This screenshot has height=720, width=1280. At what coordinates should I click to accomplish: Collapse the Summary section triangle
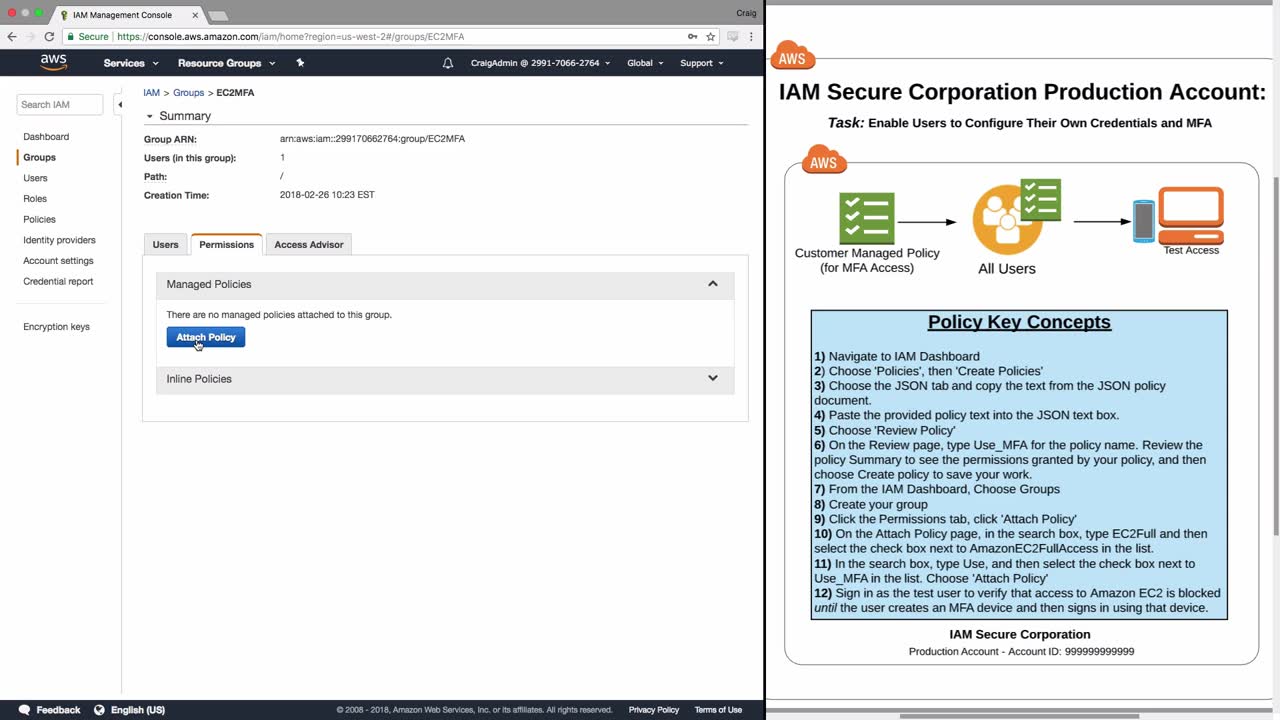(x=150, y=116)
